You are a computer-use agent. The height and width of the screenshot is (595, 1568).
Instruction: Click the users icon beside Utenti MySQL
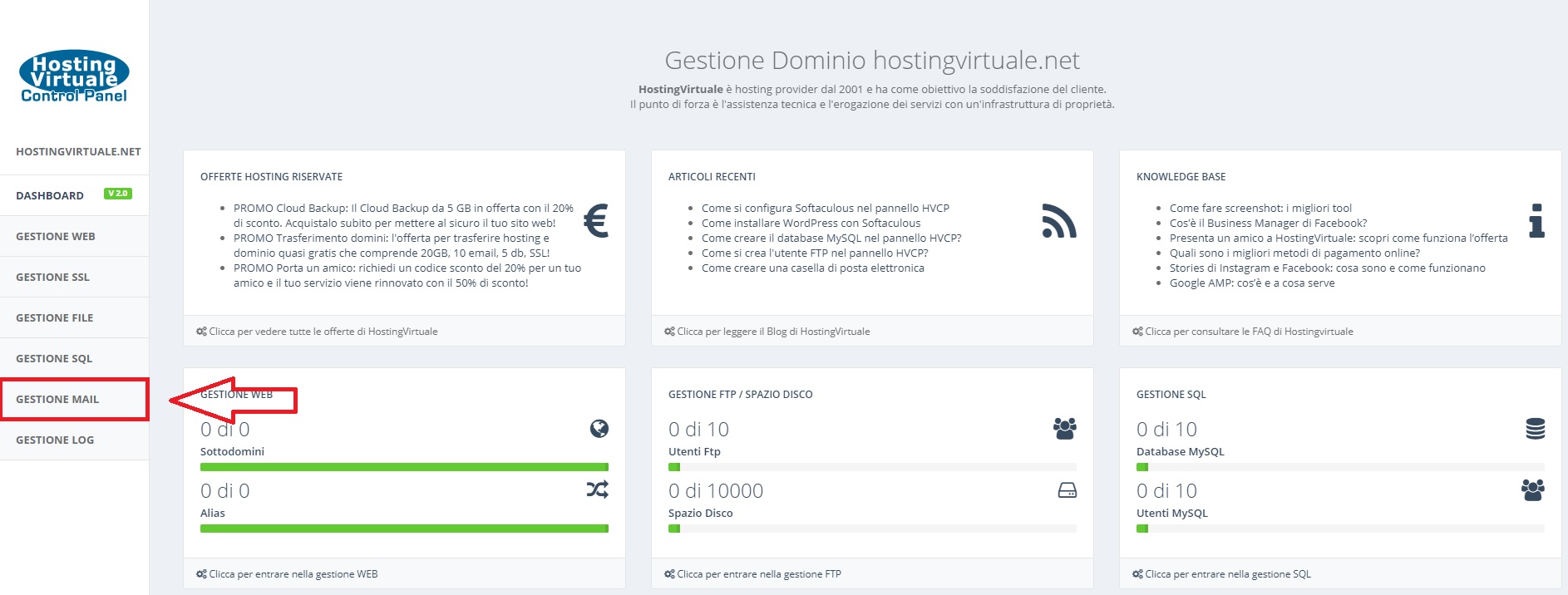1533,490
